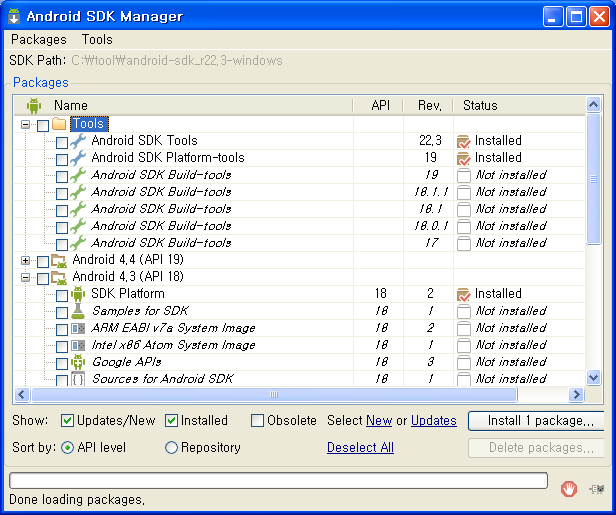
Task: Click the red stop hand icon
Action: (x=568, y=489)
